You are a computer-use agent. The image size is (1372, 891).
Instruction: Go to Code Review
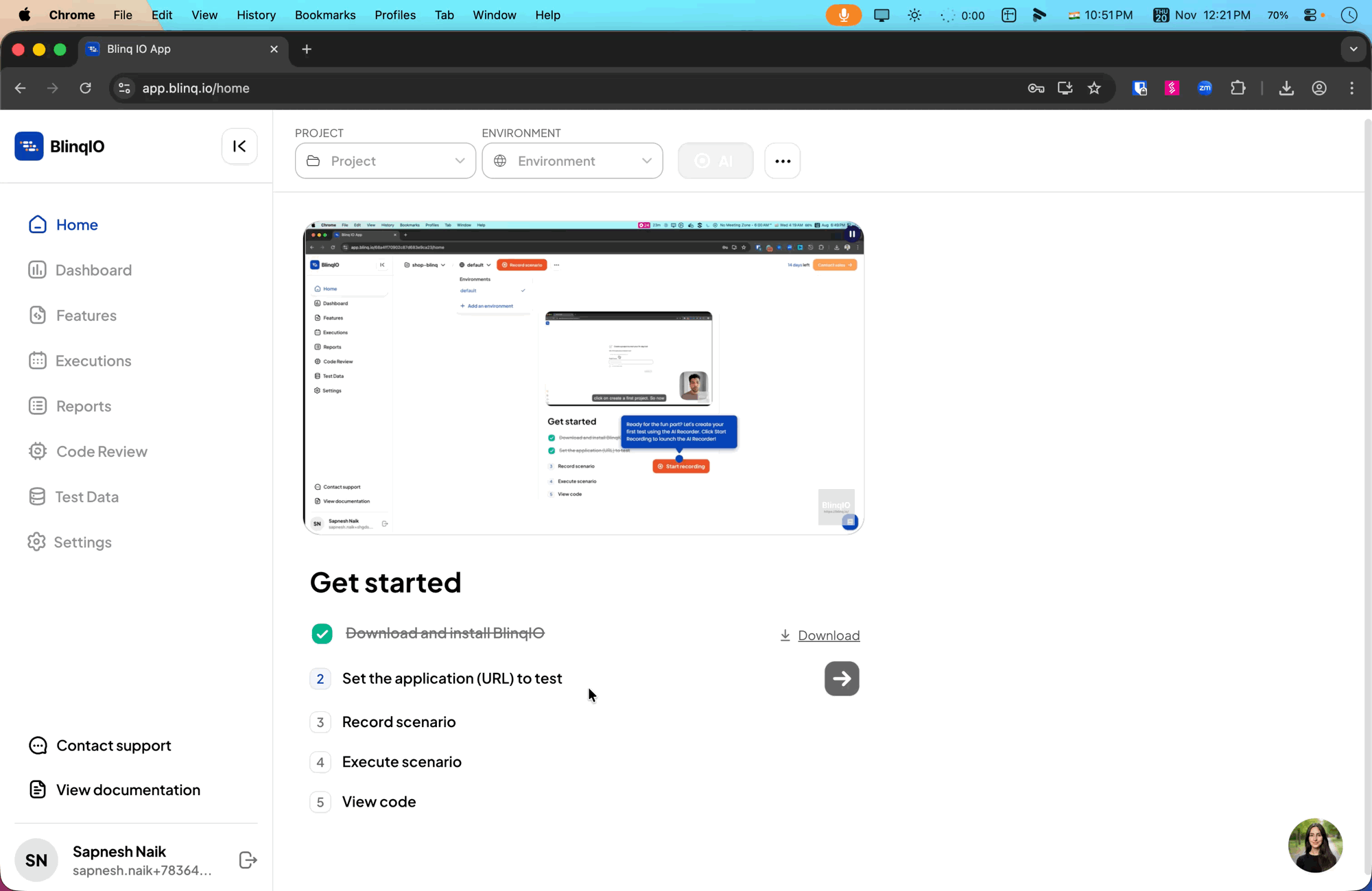click(x=102, y=451)
